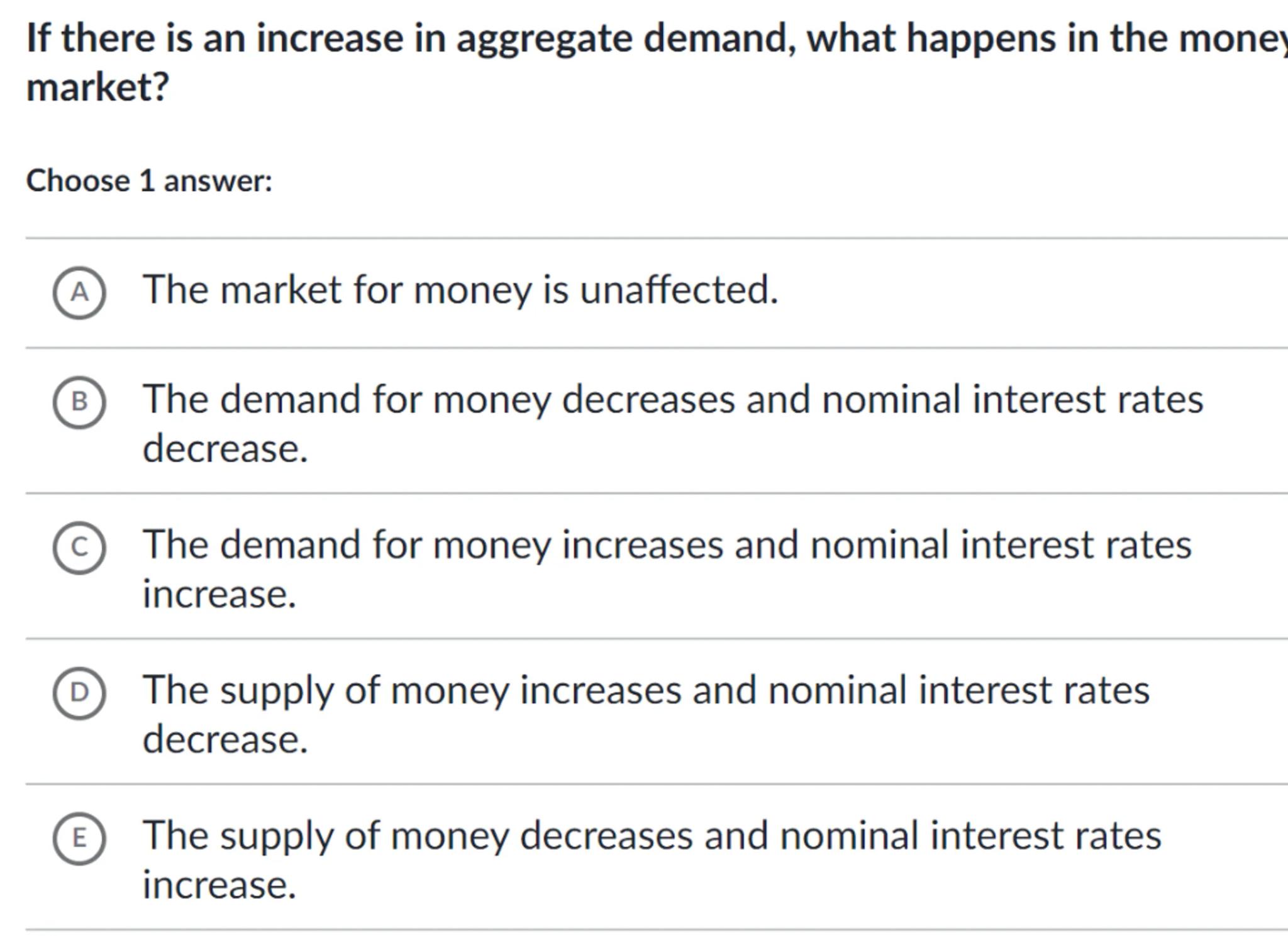The height and width of the screenshot is (936, 1288).
Task: Click 'nominal interest rates' in option C
Action: (x=1000, y=545)
